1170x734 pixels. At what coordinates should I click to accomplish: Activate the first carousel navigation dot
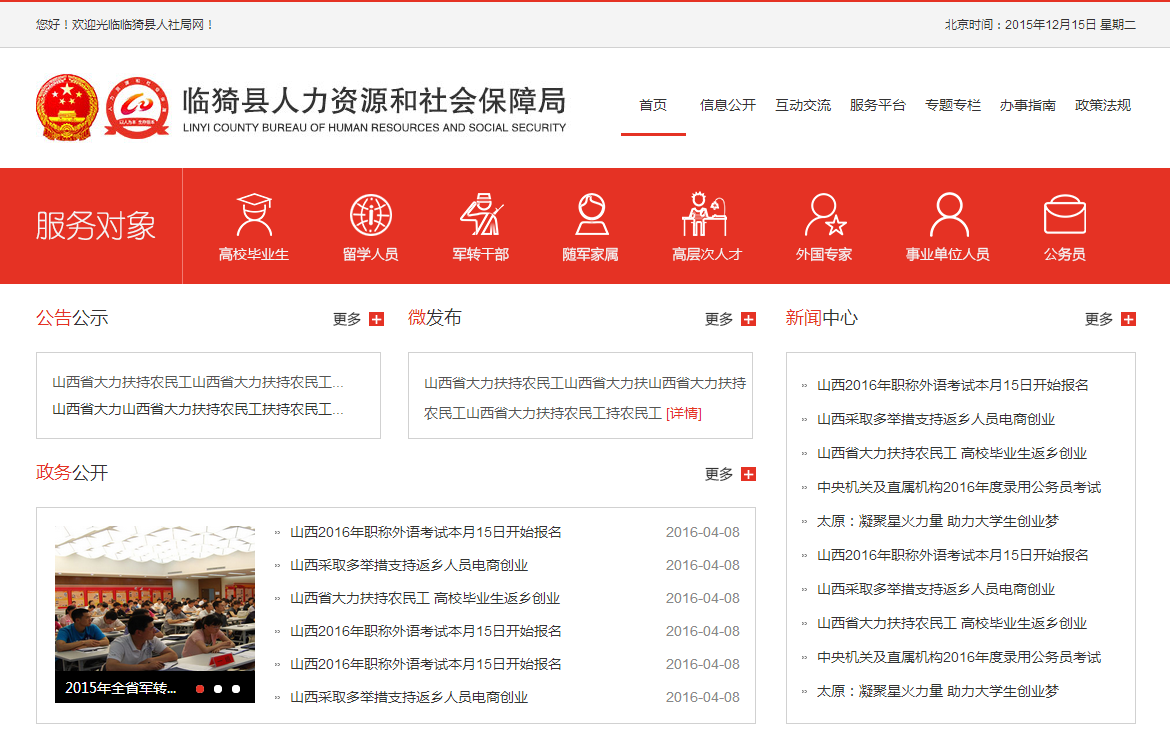coord(200,689)
